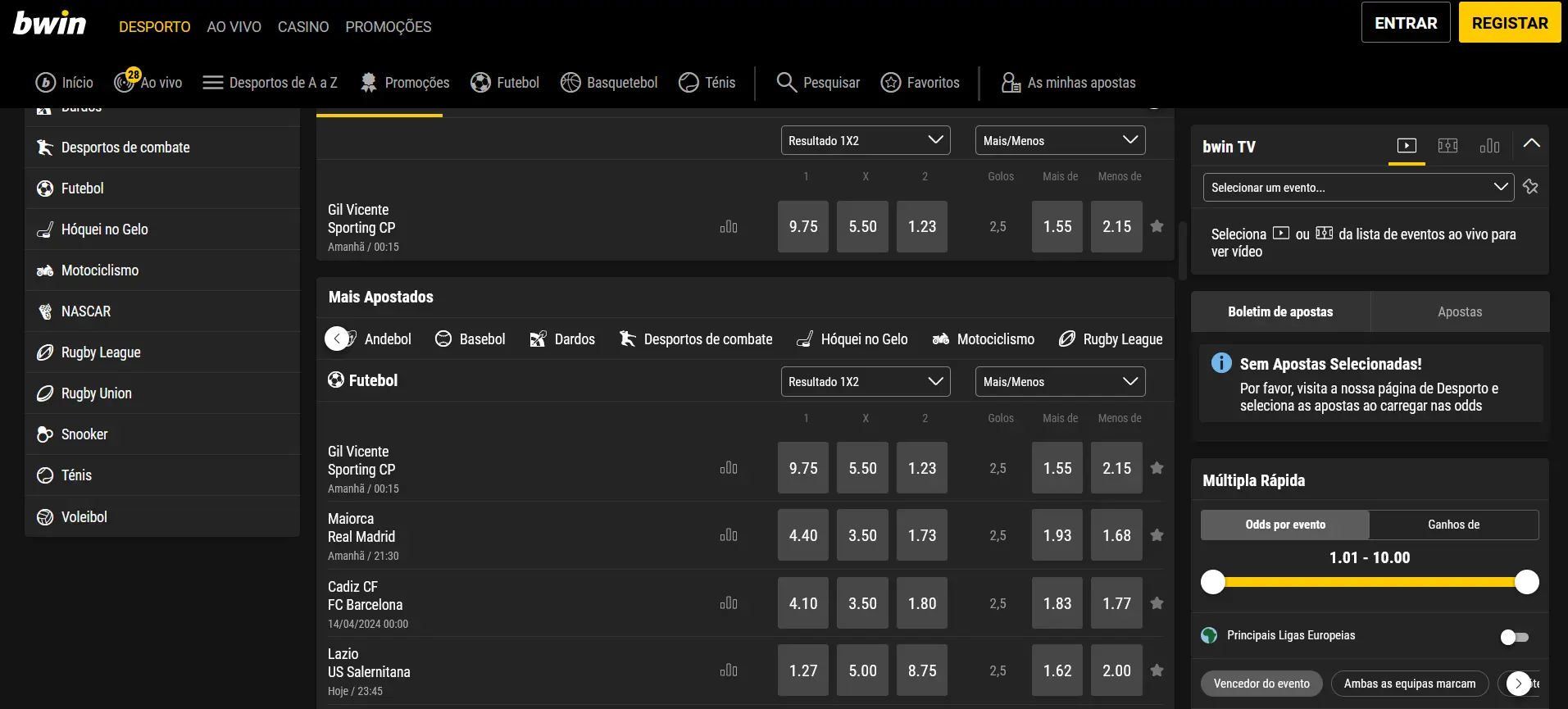The image size is (1568, 709).
Task: Click the yellow odds range track
Action: (x=1370, y=582)
